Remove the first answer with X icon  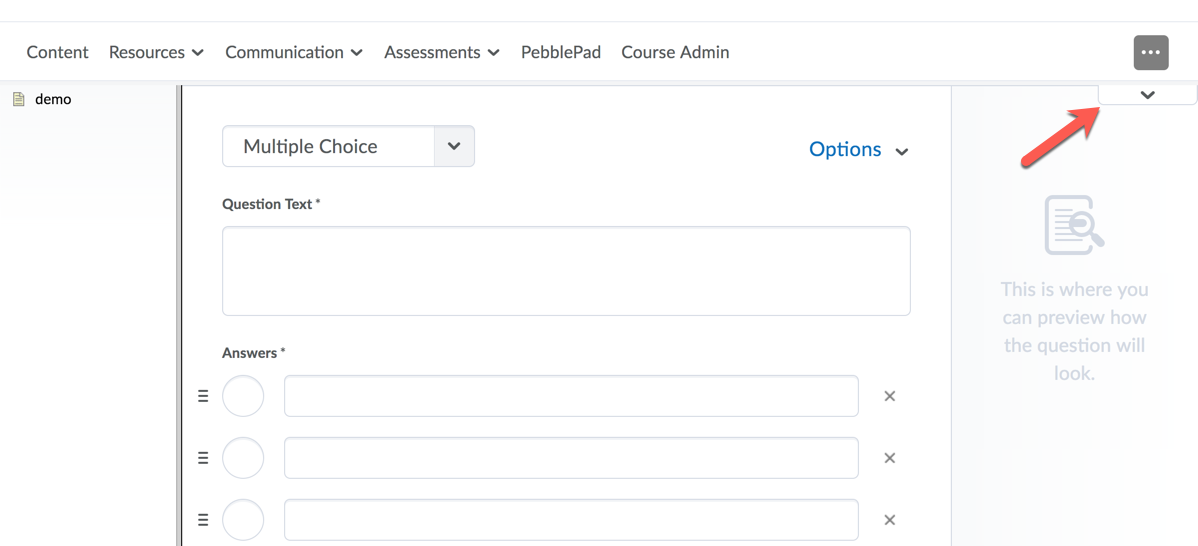889,396
